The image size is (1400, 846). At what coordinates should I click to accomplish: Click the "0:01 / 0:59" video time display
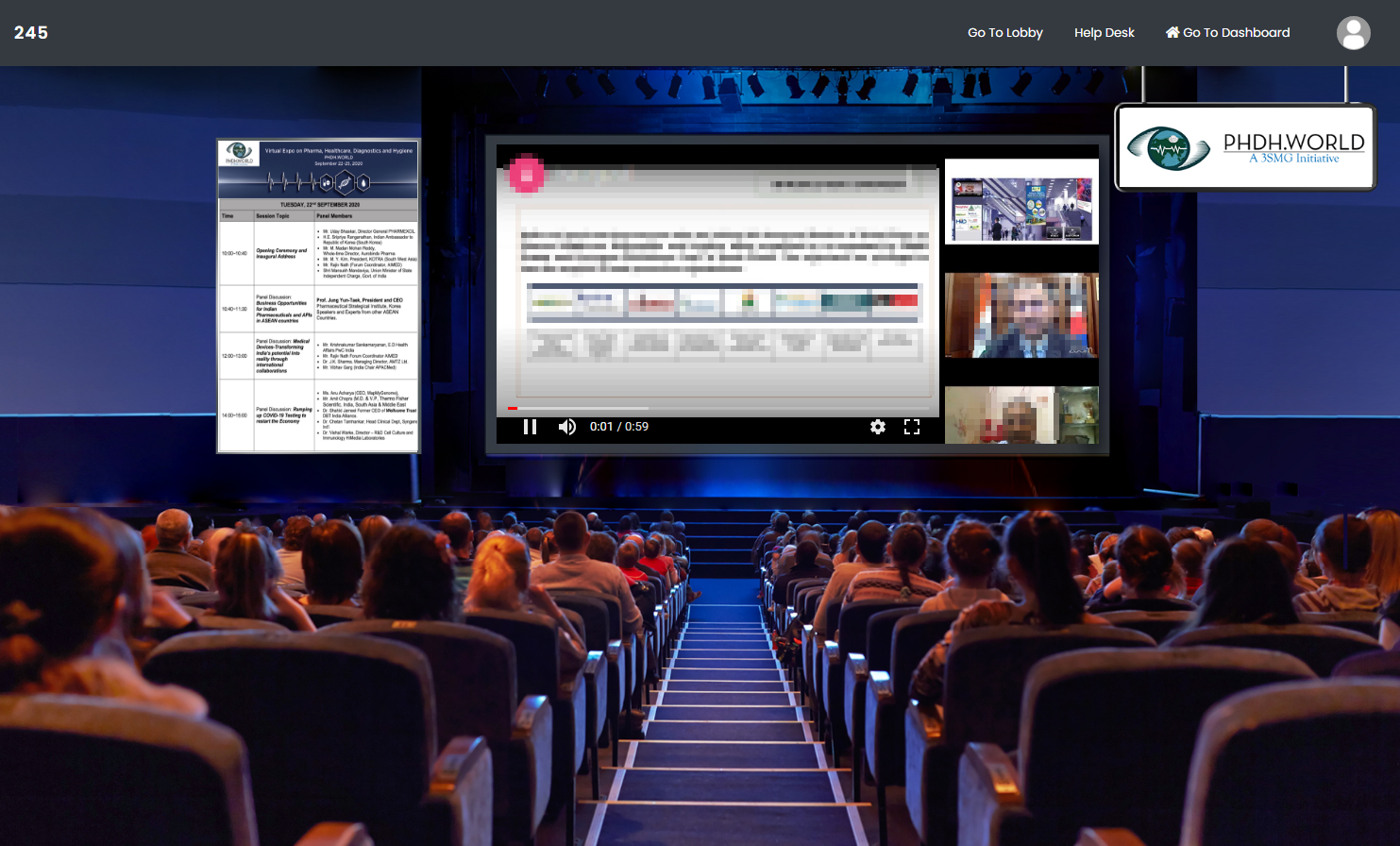[x=619, y=427]
